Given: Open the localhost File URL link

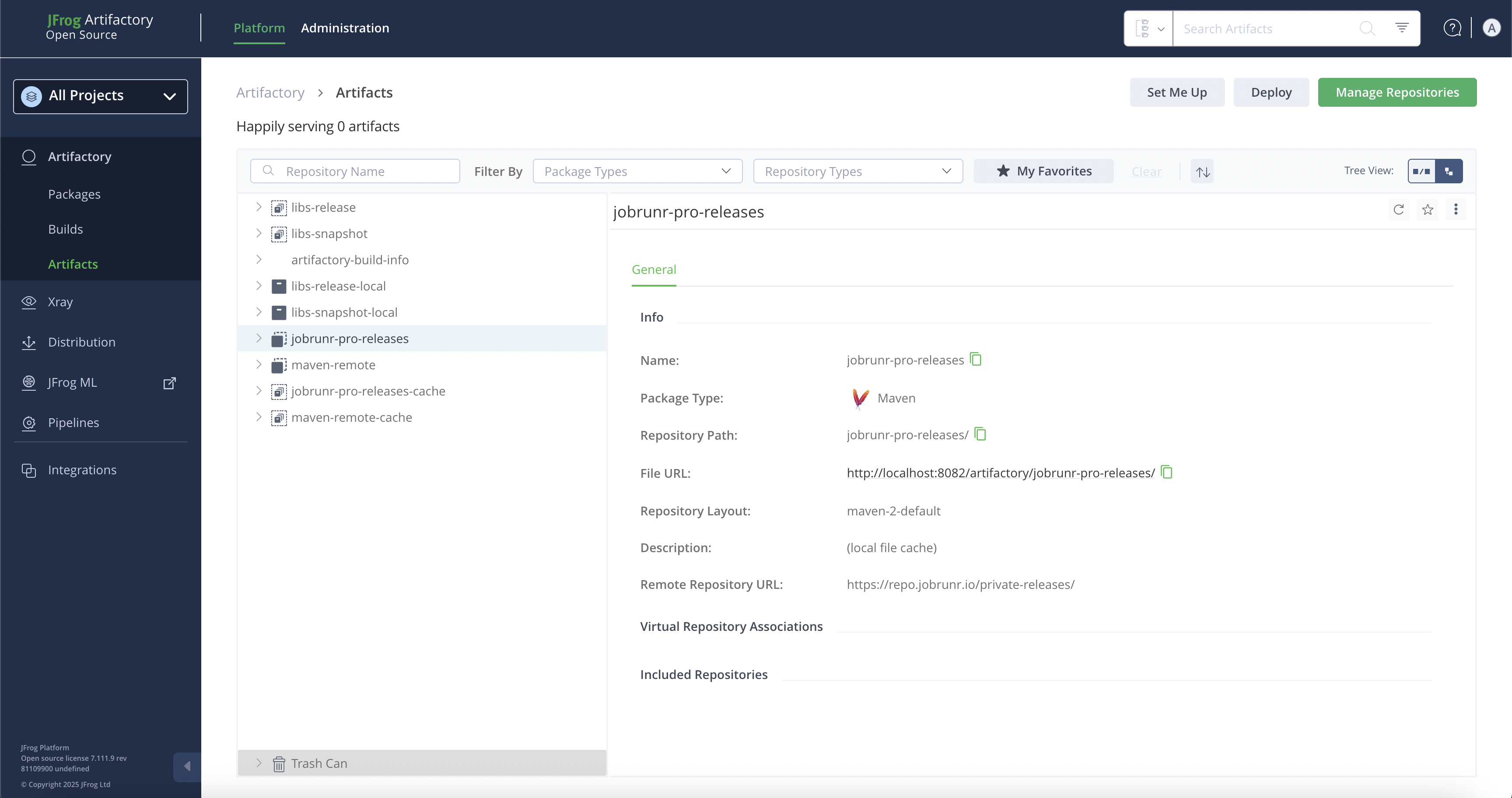Looking at the screenshot, I should point(1000,473).
